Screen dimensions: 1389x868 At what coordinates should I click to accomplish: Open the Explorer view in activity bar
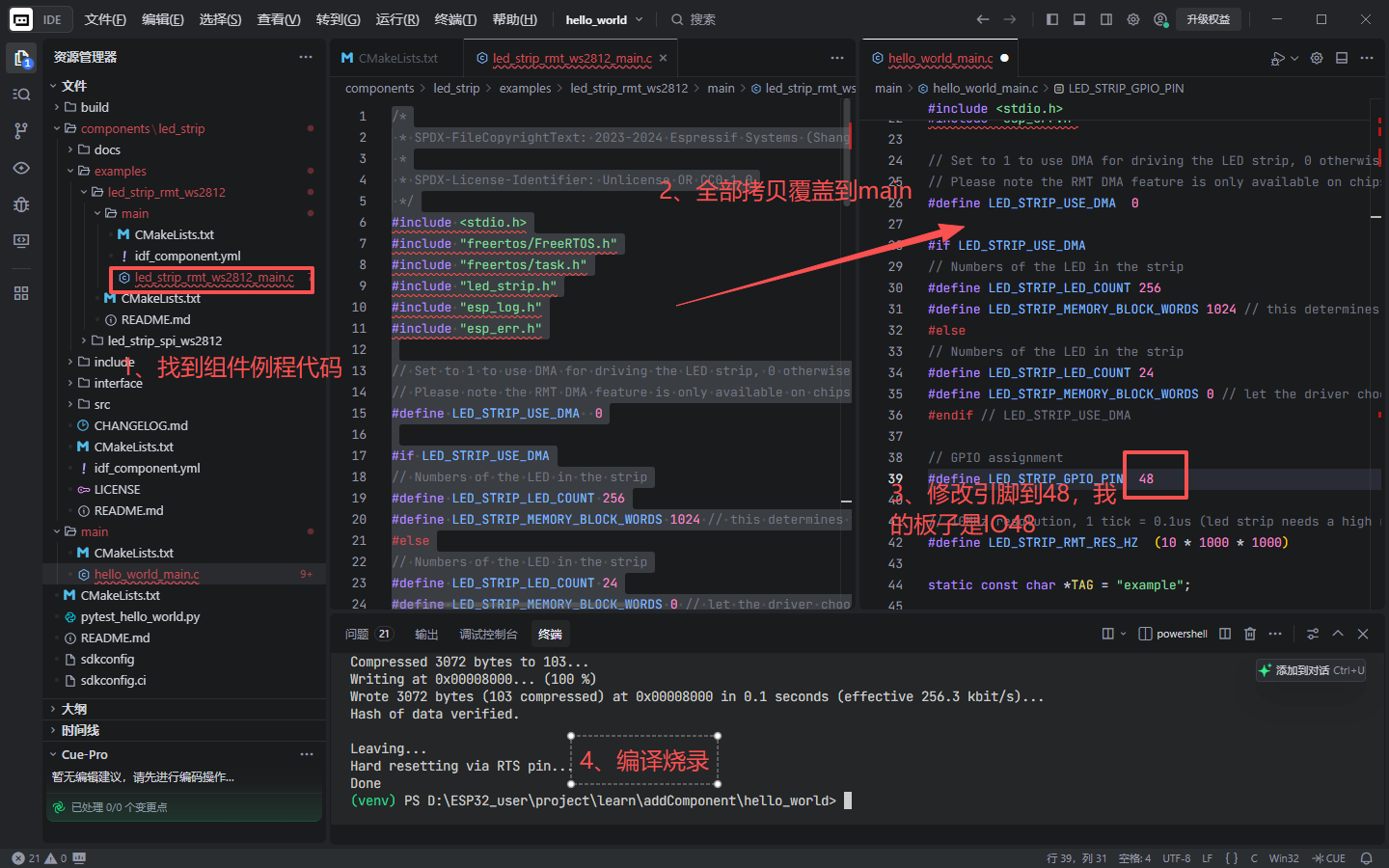coord(21,58)
